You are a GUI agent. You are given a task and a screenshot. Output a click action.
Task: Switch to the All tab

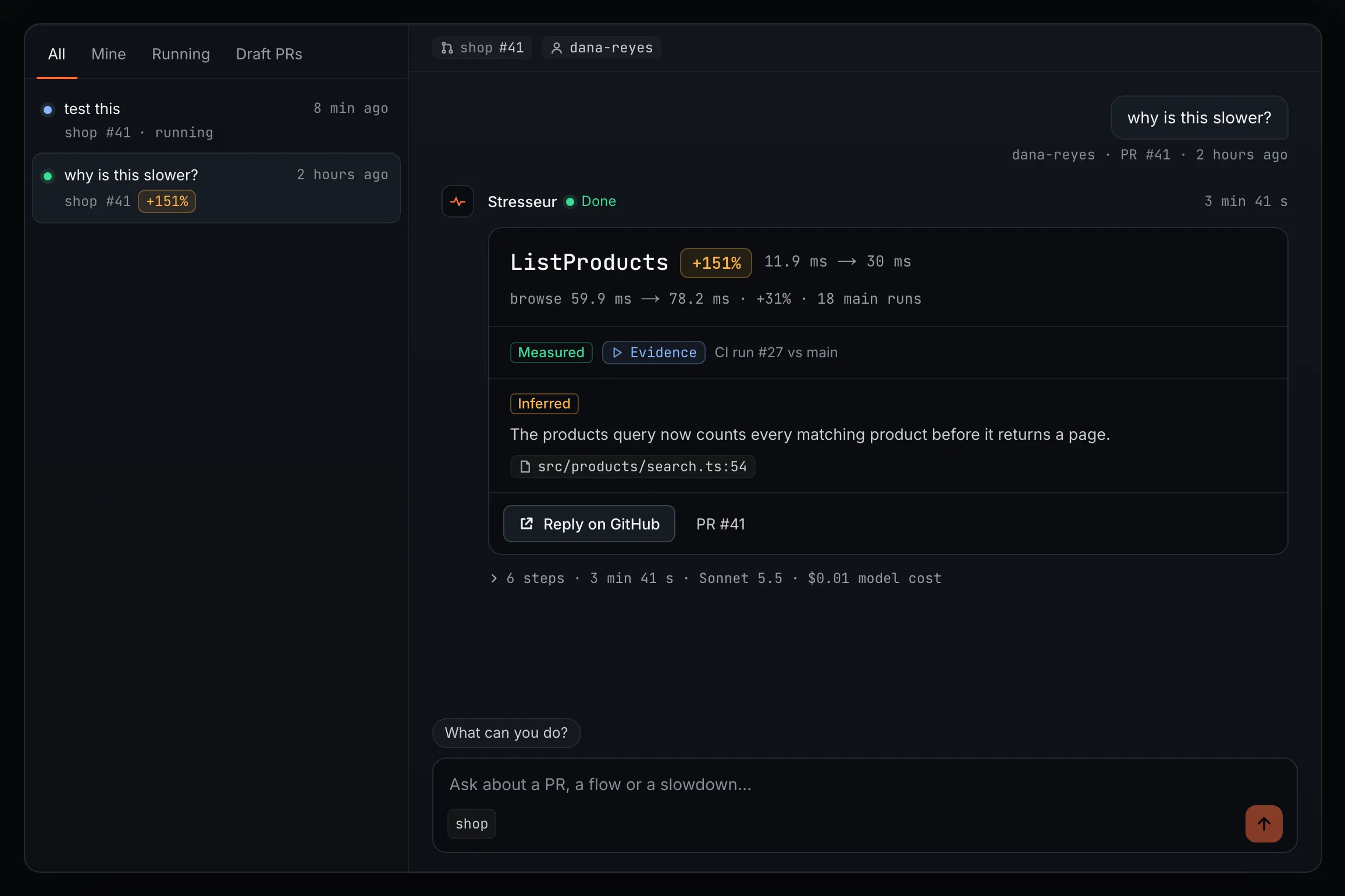pos(56,54)
